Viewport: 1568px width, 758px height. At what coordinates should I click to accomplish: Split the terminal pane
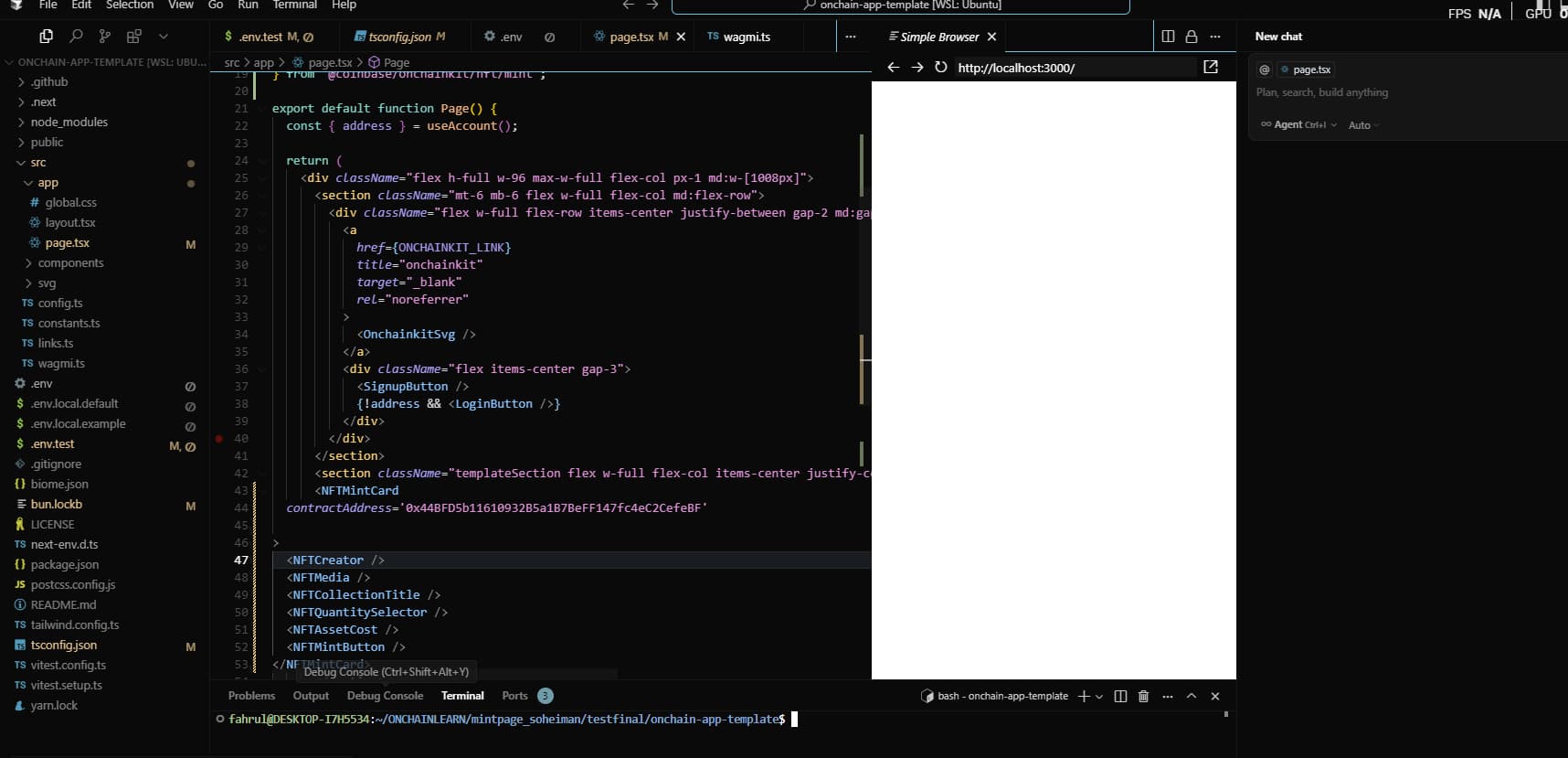[x=1120, y=697]
